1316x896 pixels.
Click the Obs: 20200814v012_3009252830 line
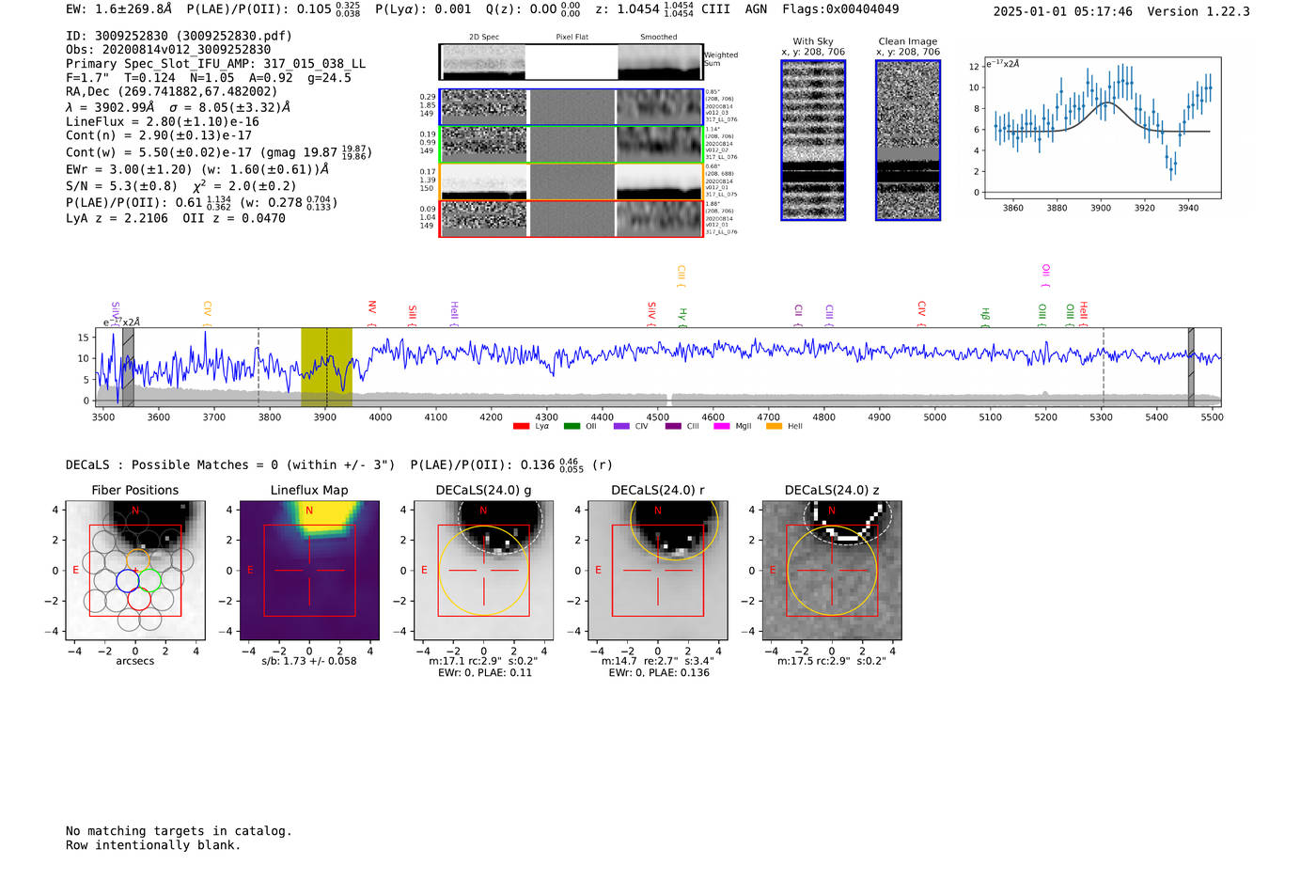pyautogui.click(x=168, y=50)
